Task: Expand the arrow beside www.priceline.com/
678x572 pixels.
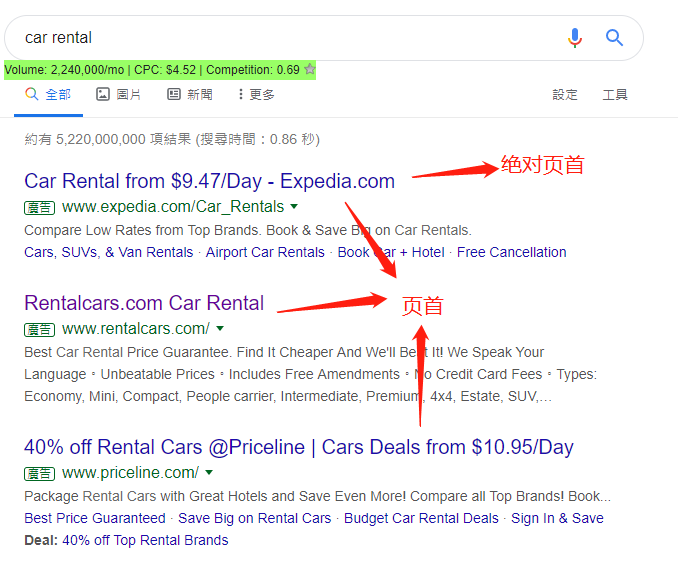Action: pos(209,473)
